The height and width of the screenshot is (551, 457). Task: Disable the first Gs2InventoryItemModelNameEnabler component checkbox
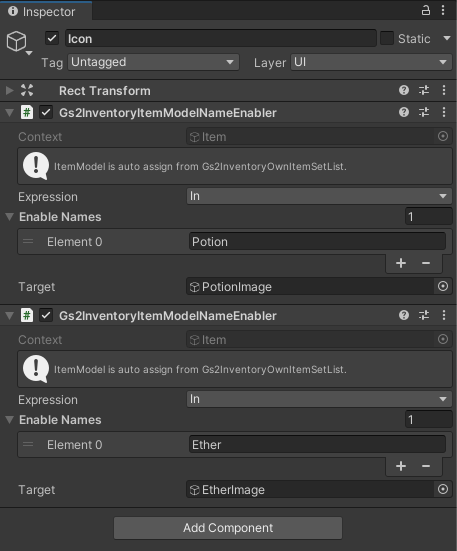tap(46, 112)
